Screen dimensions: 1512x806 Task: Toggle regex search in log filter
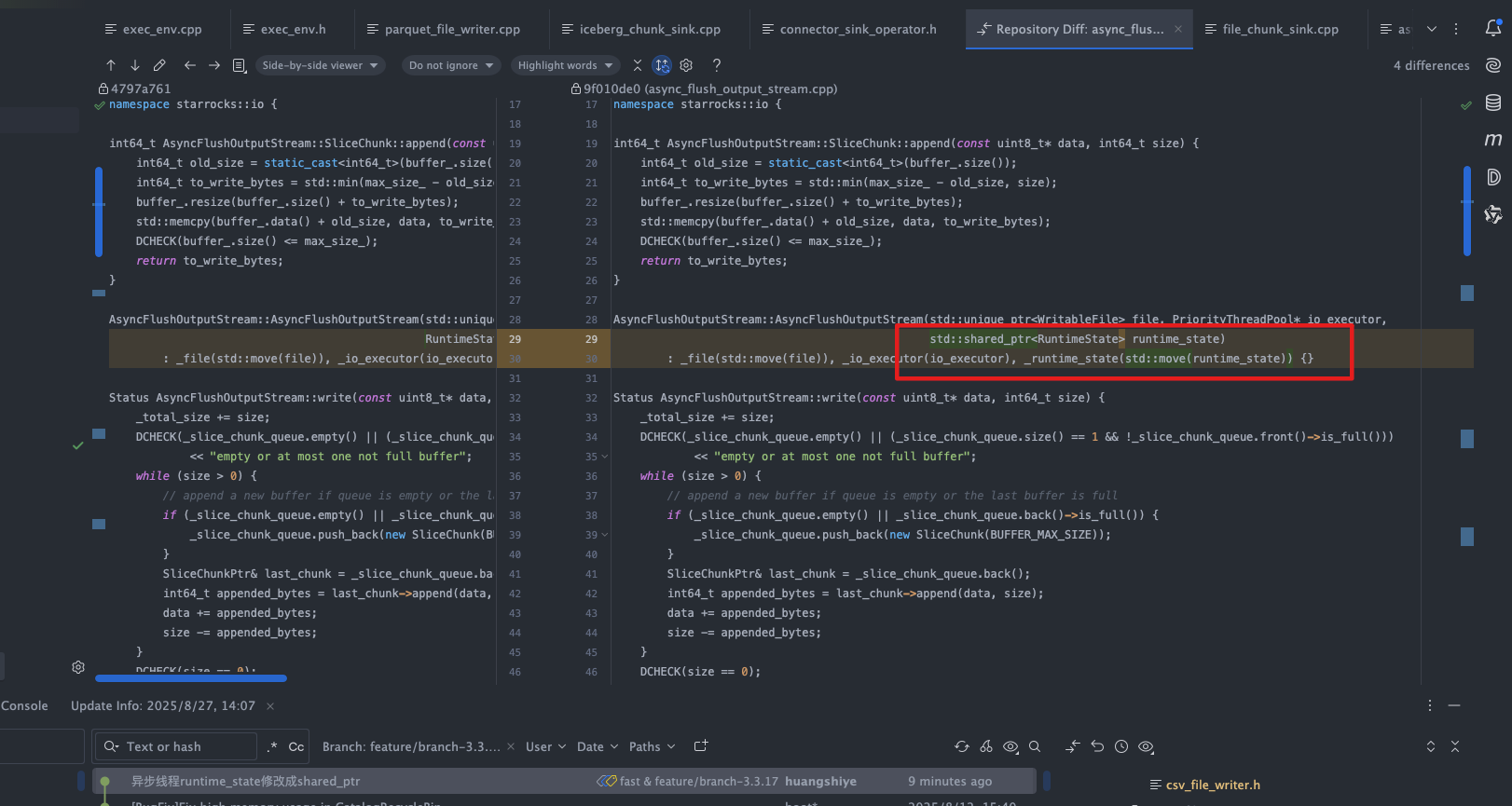[x=272, y=746]
